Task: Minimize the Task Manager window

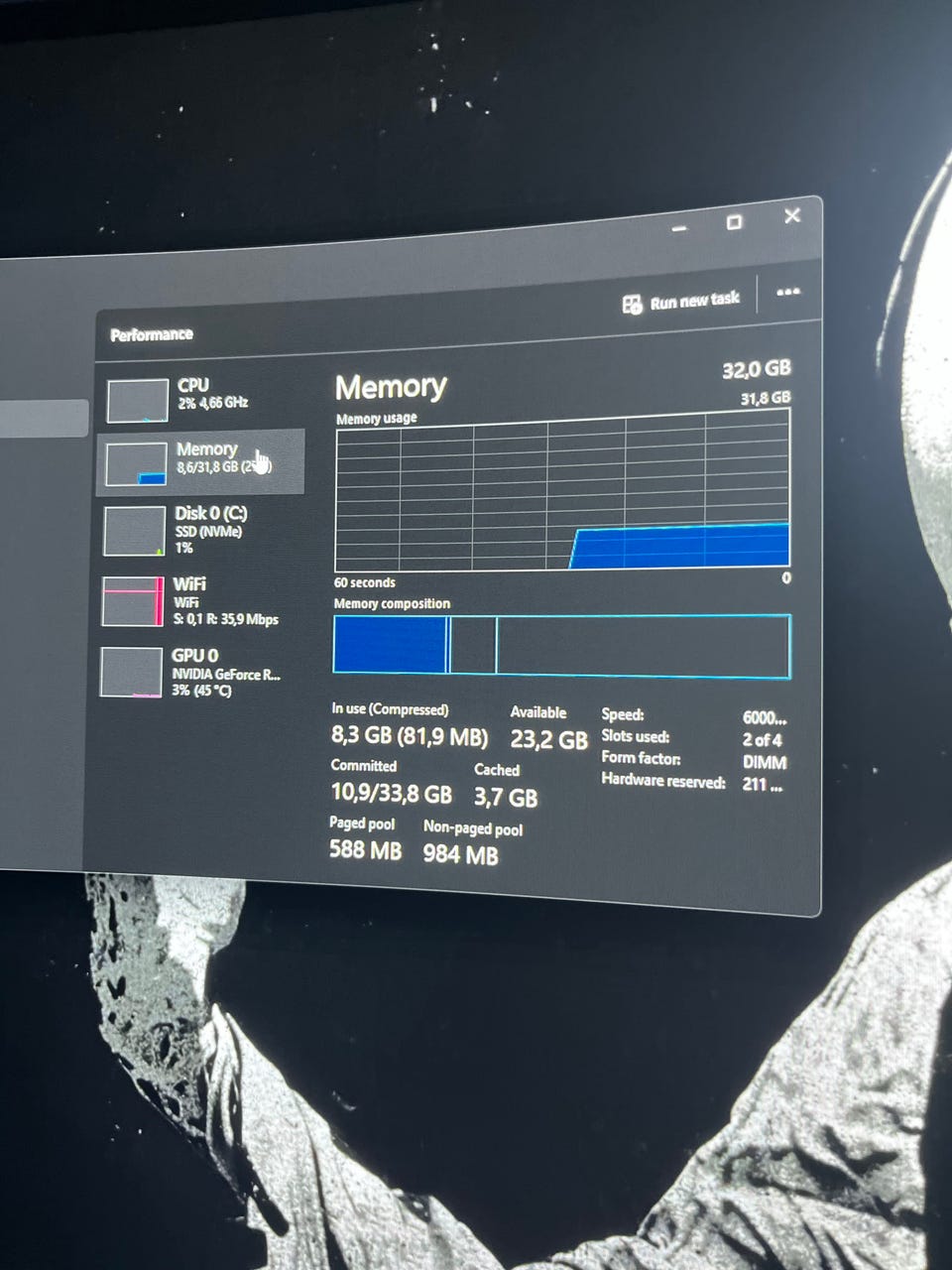Action: pyautogui.click(x=679, y=229)
